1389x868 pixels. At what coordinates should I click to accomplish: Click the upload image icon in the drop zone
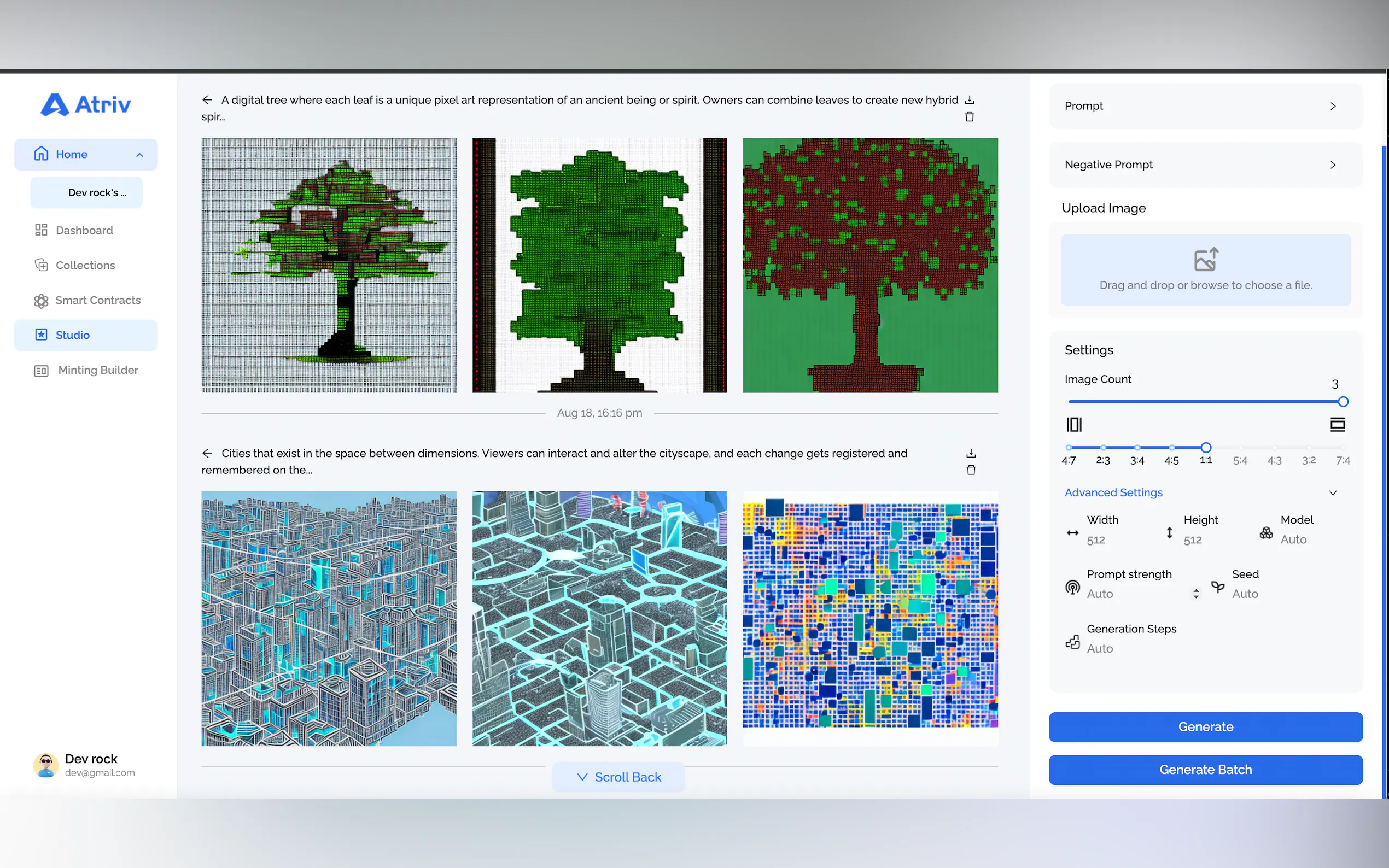click(1205, 260)
